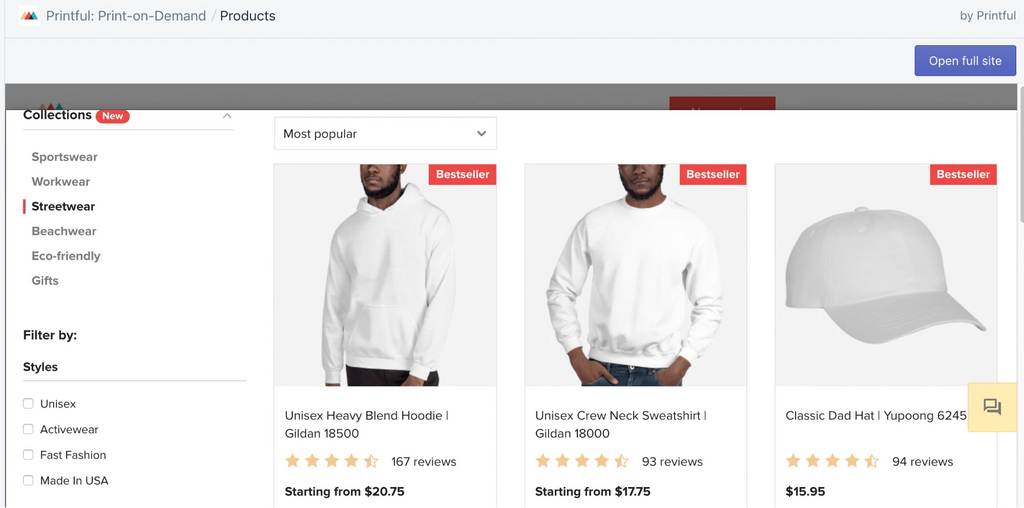Click the hoodie's star rating
The width and height of the screenshot is (1024, 508).
pos(331,461)
